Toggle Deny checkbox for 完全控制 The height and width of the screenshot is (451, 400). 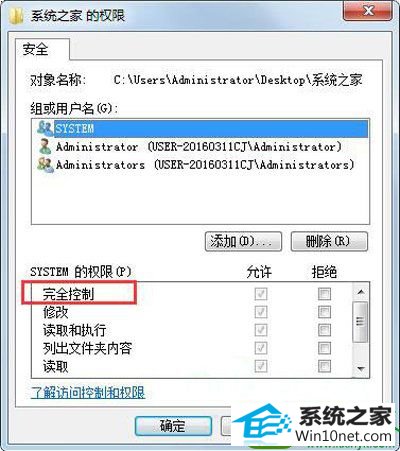324,294
